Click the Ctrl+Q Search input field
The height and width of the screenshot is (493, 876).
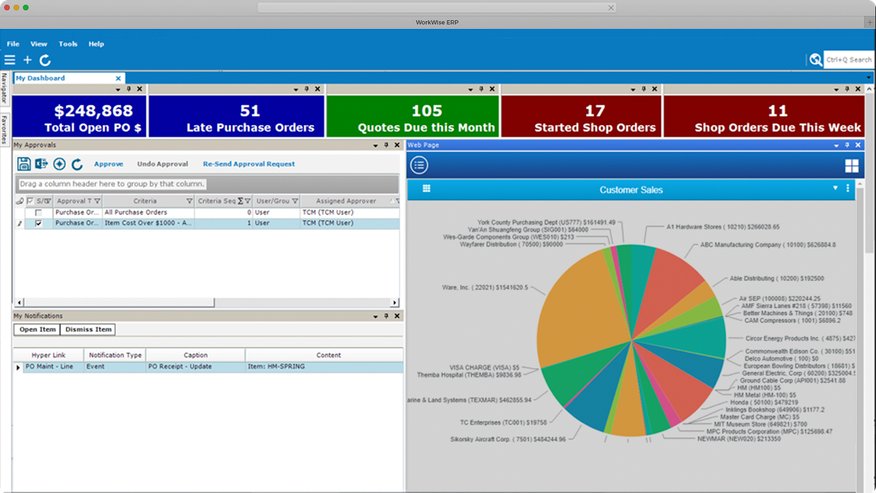(x=847, y=60)
